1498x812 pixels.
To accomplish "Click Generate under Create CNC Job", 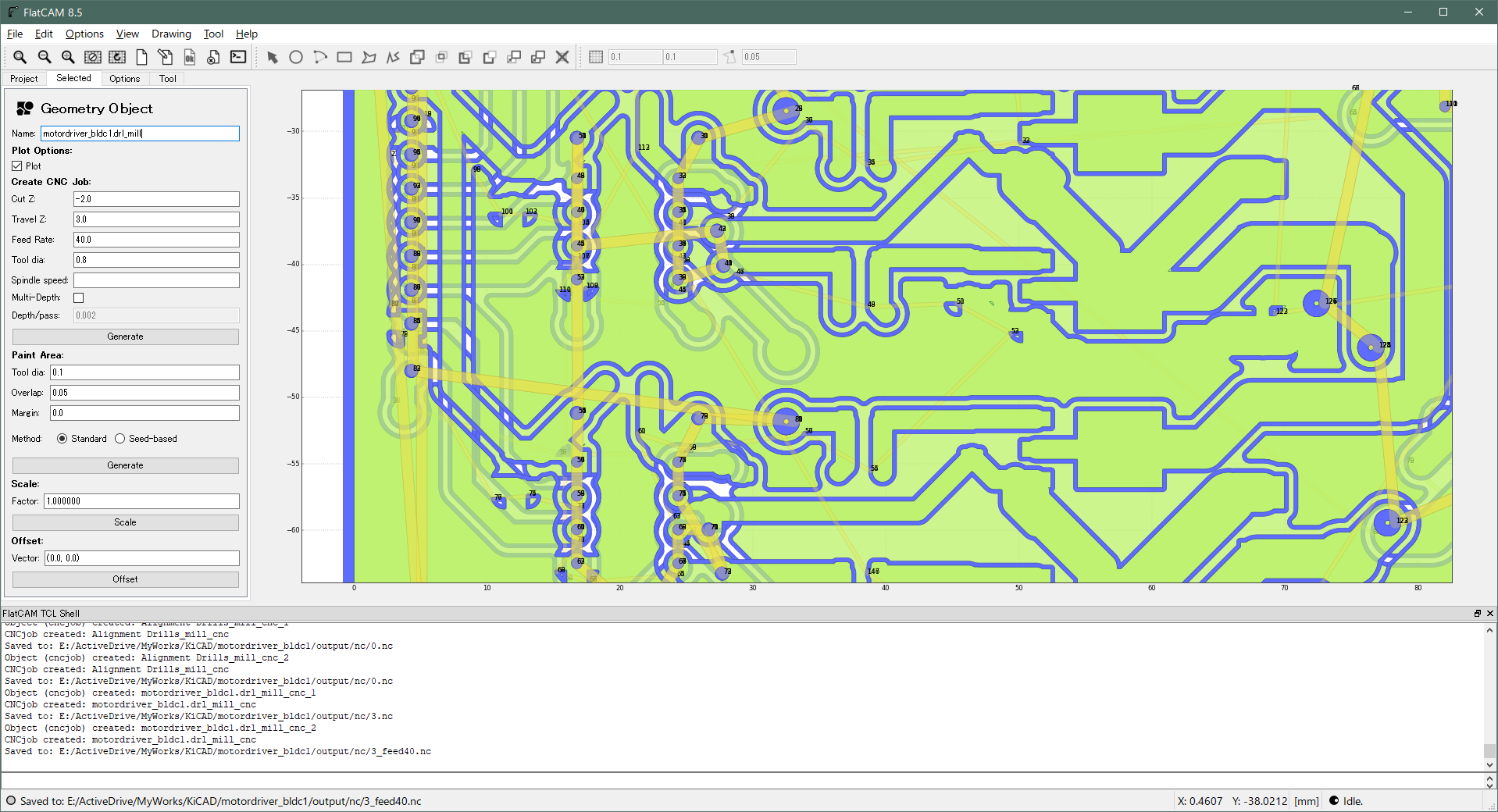I will tap(126, 337).
